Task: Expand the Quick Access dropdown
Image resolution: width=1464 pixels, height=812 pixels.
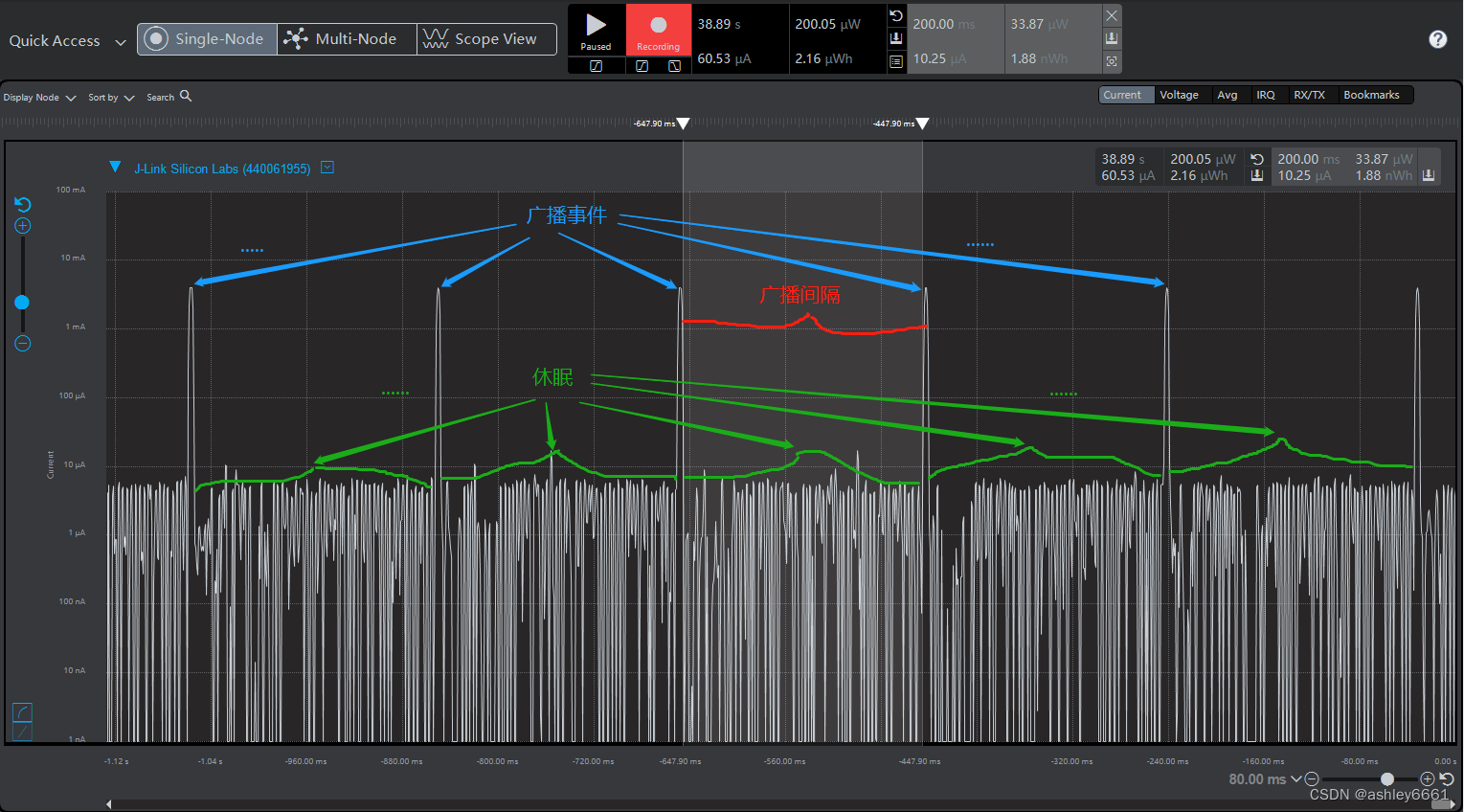Action: (x=121, y=42)
